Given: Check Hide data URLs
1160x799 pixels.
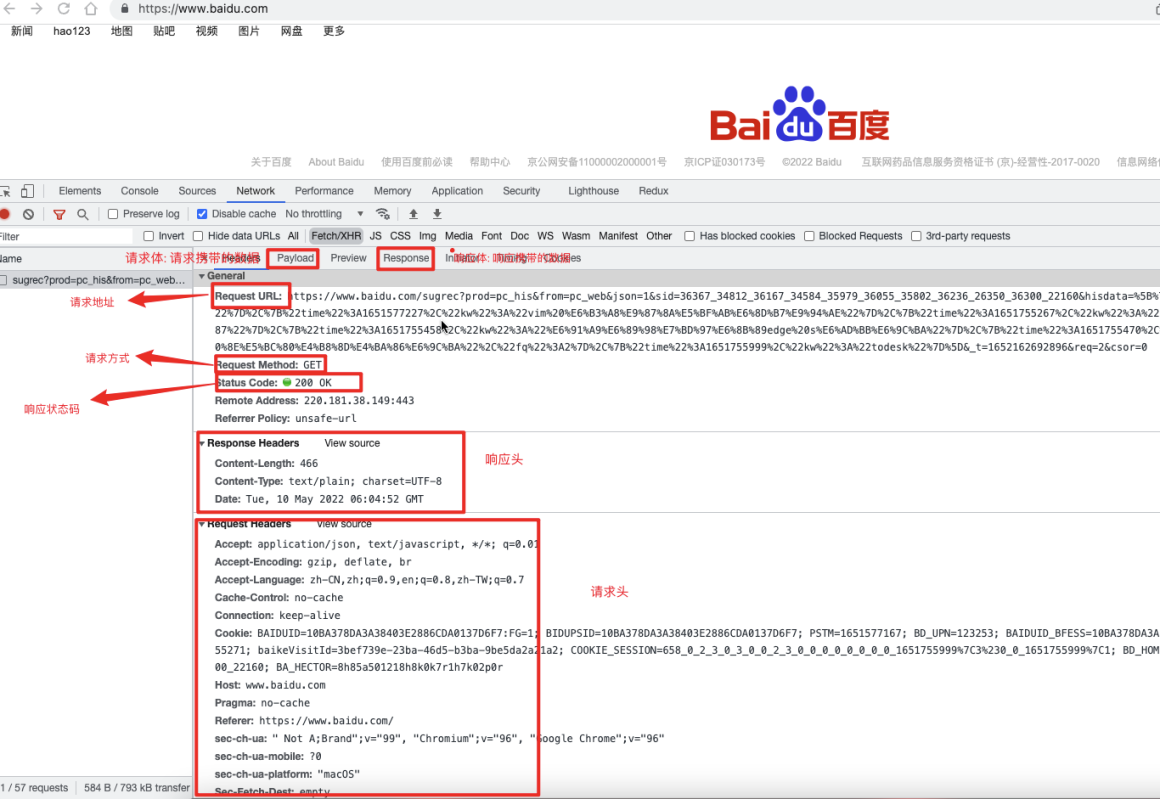Looking at the screenshot, I should (198, 236).
